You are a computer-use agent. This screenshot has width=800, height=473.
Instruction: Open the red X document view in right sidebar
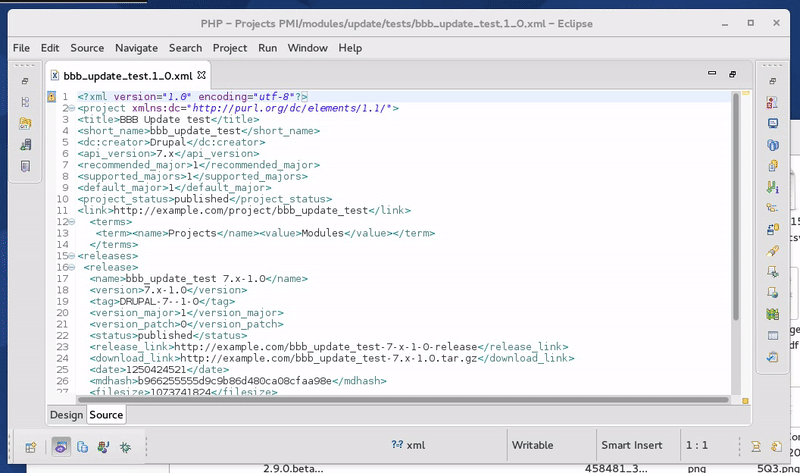click(x=772, y=102)
